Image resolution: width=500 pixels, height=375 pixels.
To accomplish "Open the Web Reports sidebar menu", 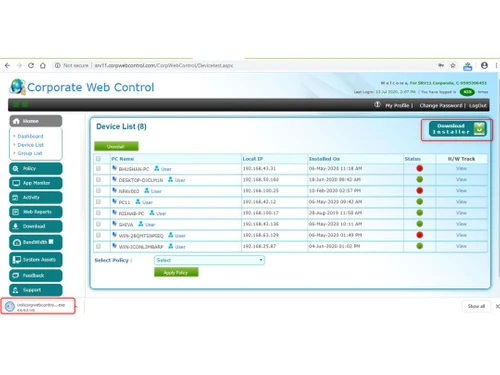I will point(36,212).
